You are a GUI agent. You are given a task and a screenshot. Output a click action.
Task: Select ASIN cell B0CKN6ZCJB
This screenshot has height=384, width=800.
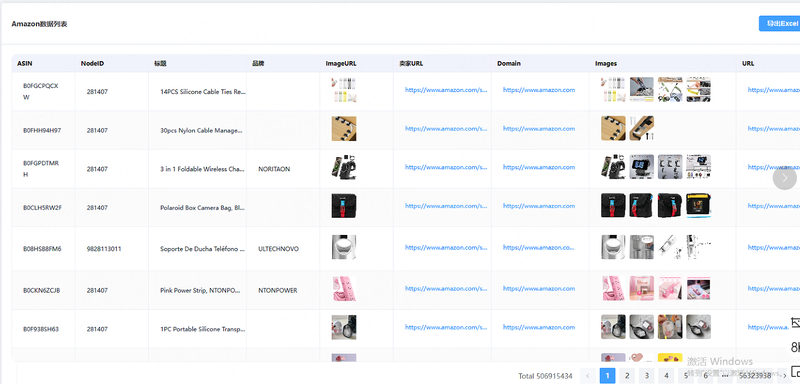(42, 291)
